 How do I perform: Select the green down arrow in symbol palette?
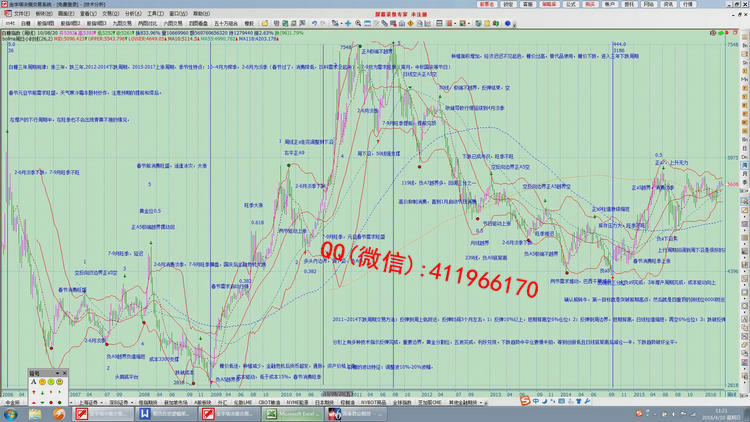(42, 392)
